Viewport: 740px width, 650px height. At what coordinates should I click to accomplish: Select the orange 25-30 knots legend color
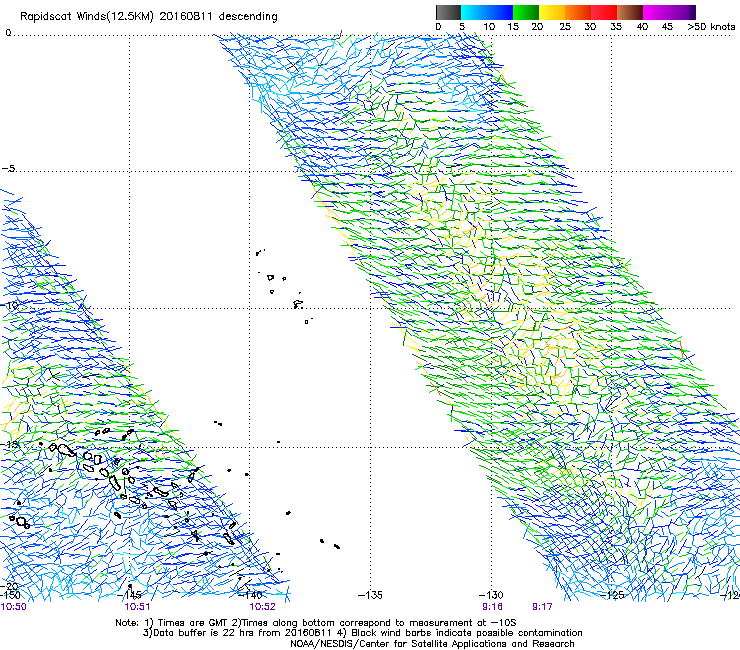[x=578, y=12]
